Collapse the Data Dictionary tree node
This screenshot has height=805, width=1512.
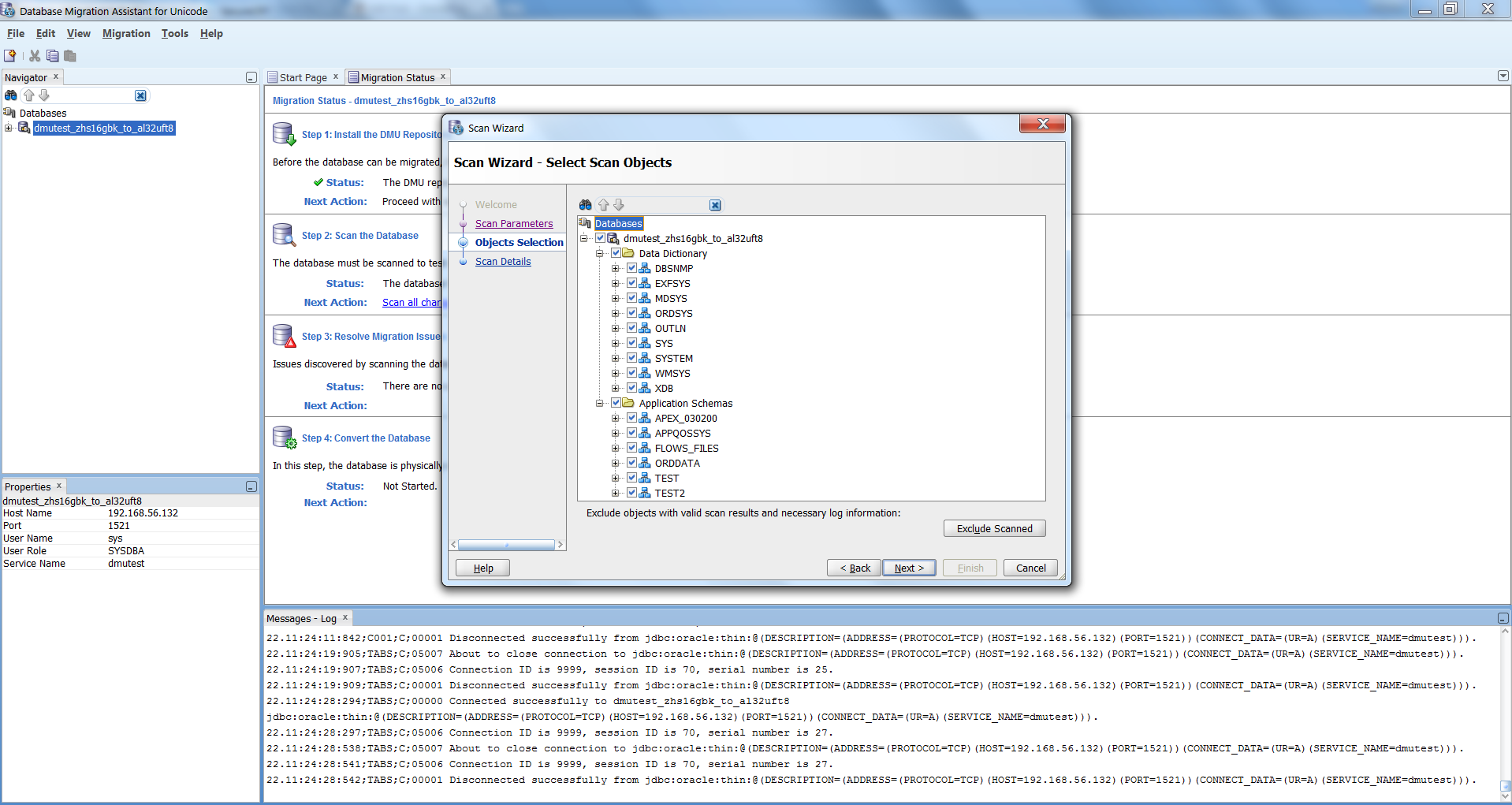(600, 253)
